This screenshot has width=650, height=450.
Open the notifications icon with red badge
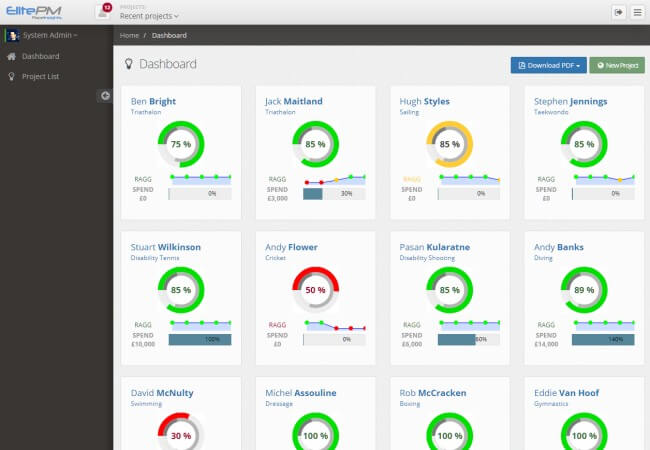[103, 12]
